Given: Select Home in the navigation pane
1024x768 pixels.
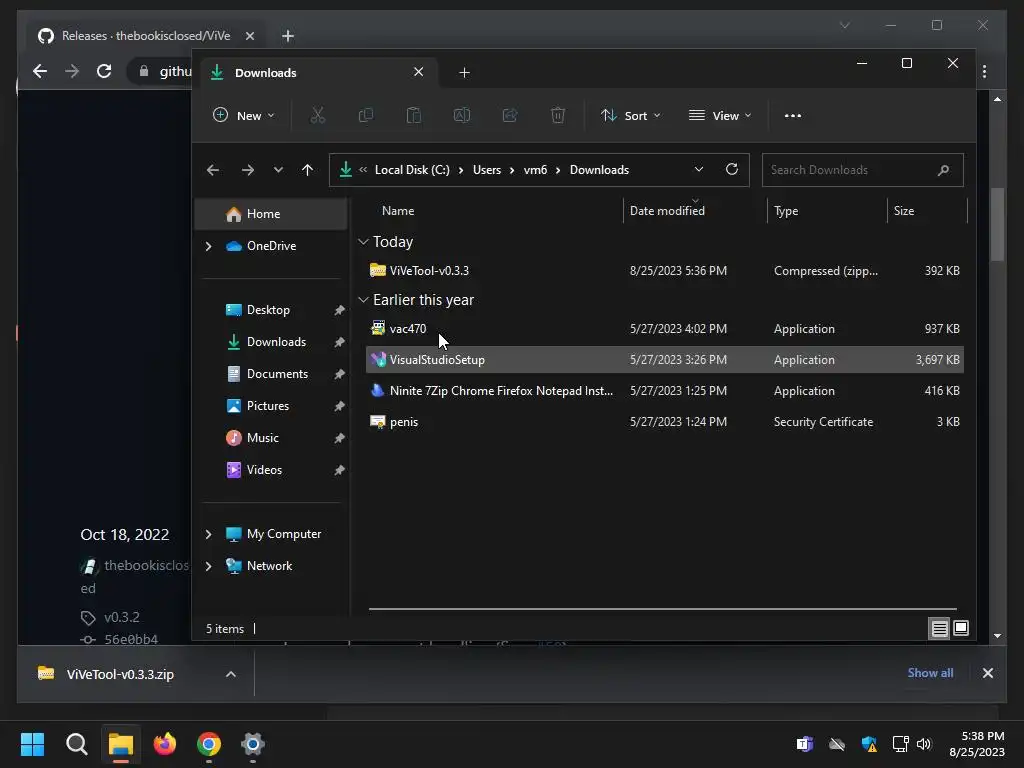Looking at the screenshot, I should click(x=271, y=214).
